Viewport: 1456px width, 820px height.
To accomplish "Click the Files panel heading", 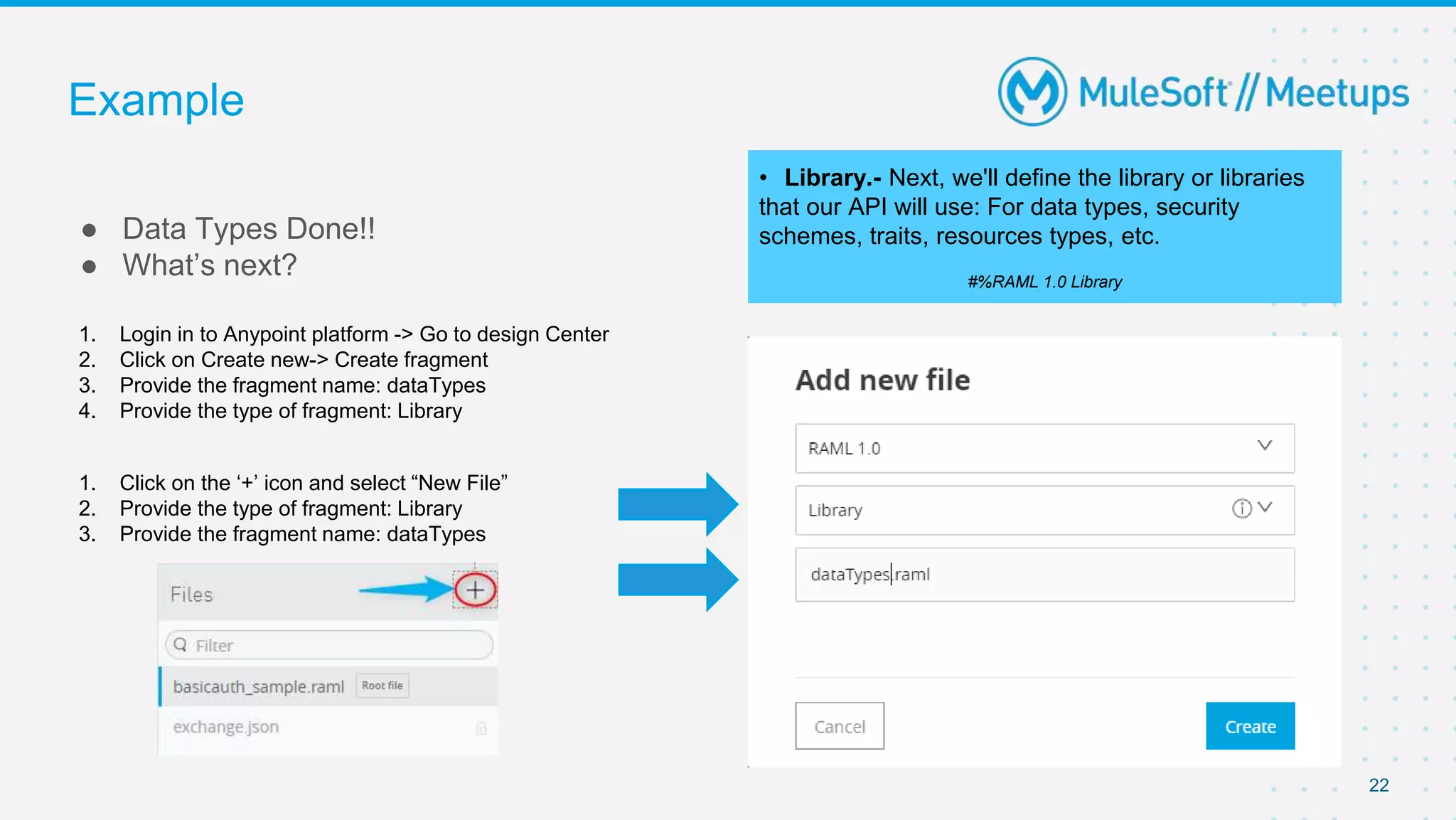I will point(191,595).
